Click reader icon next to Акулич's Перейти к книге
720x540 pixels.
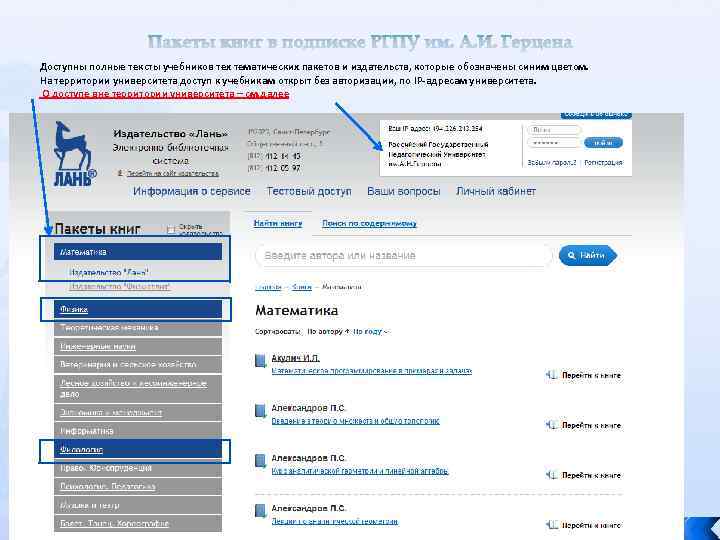(x=551, y=375)
